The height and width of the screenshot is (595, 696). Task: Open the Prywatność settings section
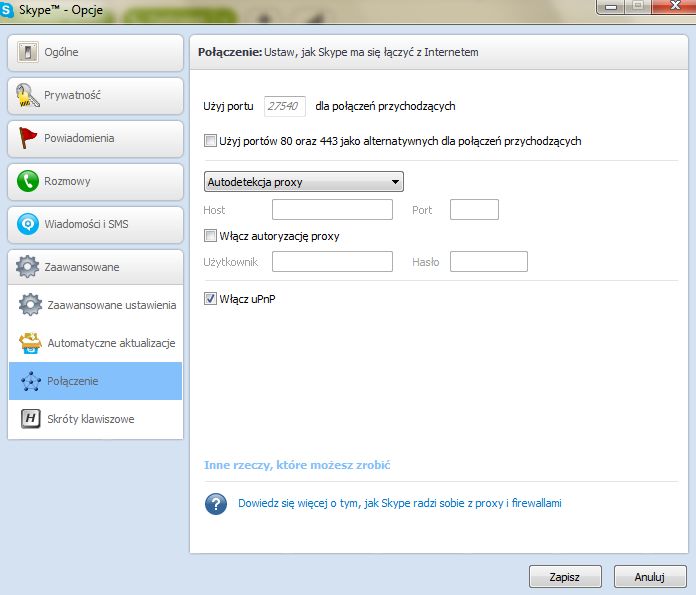[x=95, y=95]
